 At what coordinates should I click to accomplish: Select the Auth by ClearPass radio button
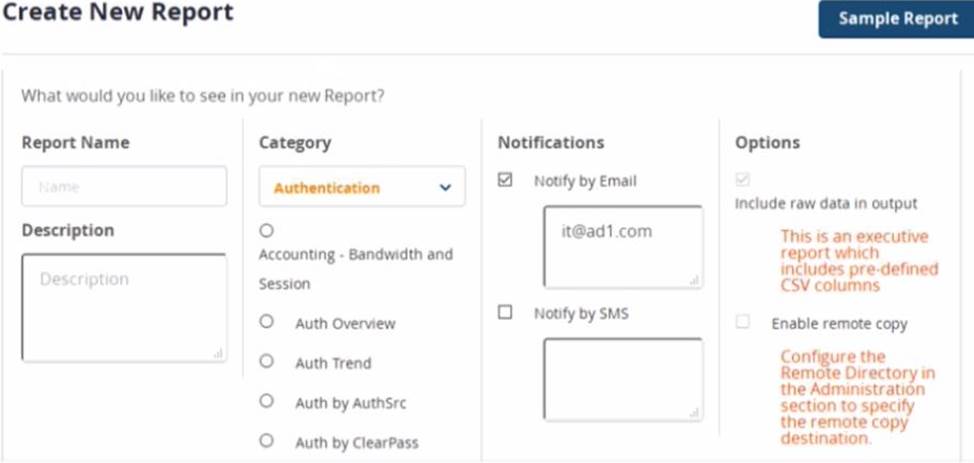[267, 440]
